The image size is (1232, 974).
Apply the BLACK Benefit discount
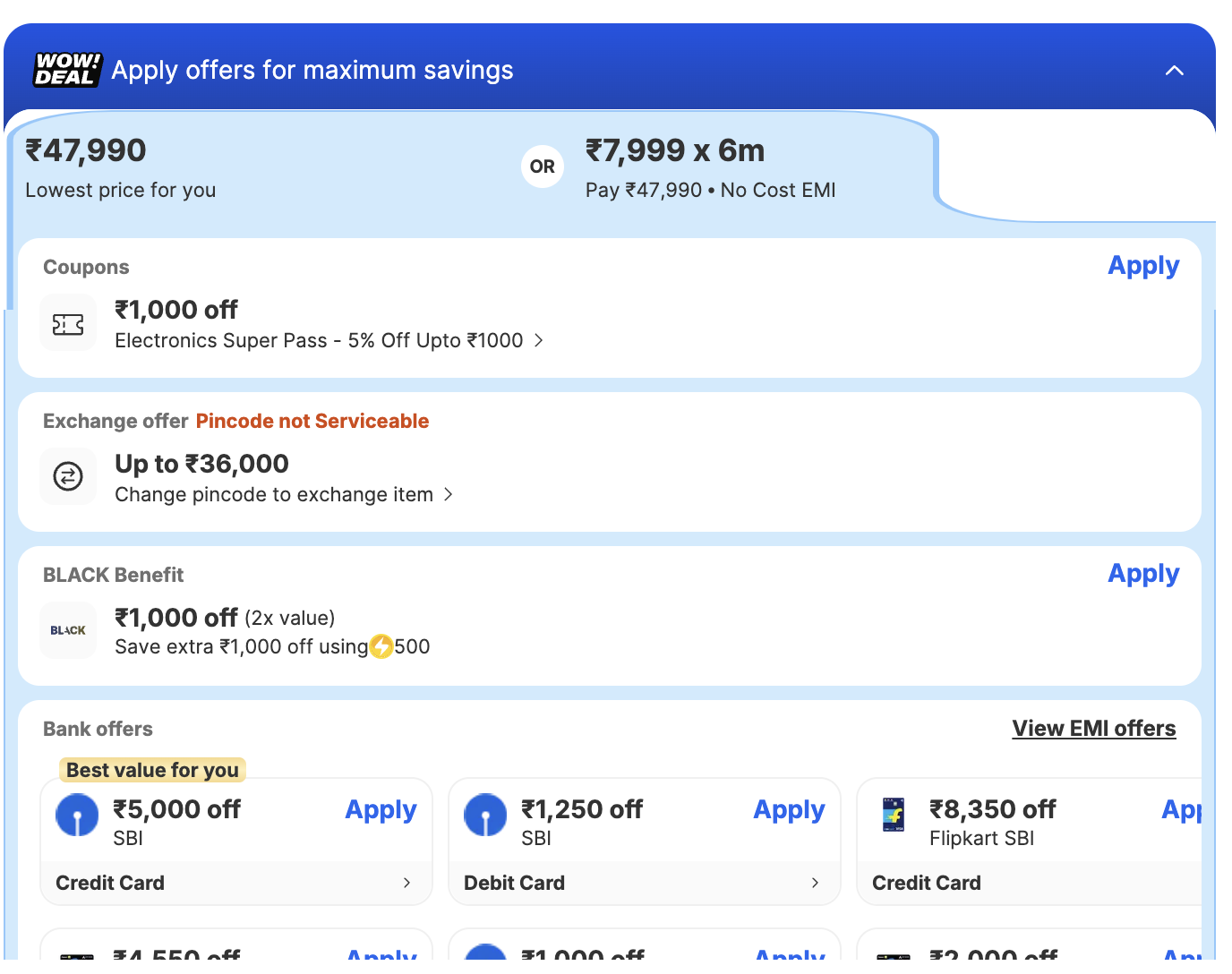click(x=1142, y=574)
